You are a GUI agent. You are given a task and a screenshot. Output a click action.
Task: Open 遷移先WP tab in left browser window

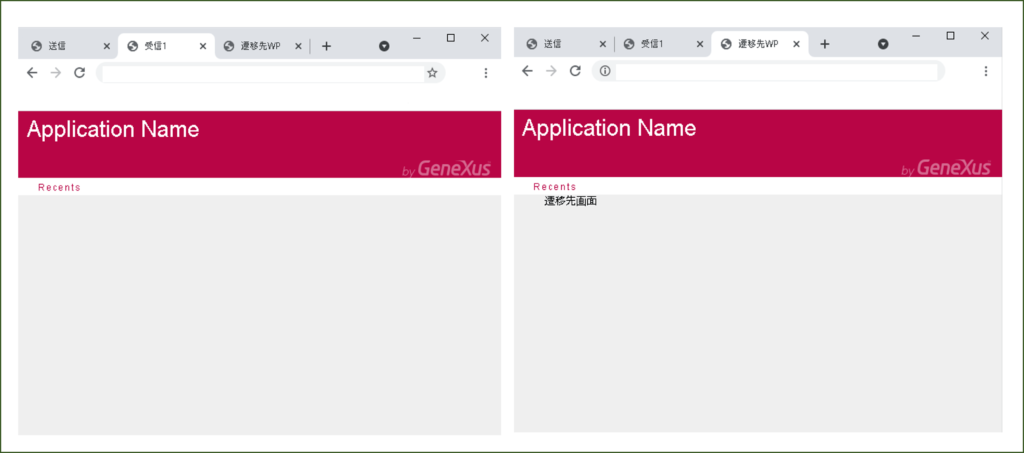(262, 46)
